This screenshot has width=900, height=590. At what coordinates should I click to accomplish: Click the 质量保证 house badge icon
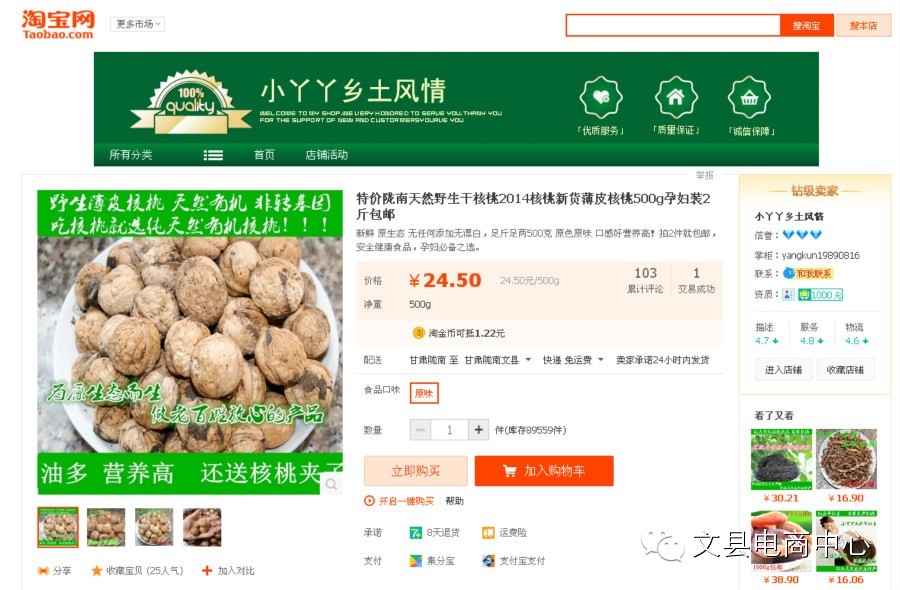coord(676,98)
